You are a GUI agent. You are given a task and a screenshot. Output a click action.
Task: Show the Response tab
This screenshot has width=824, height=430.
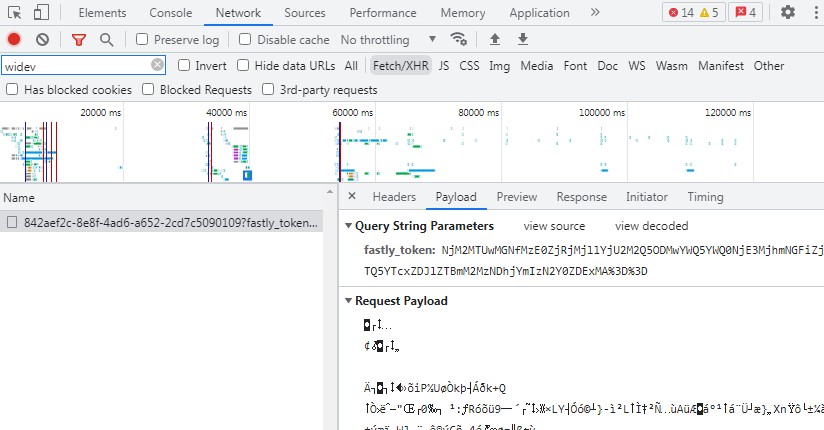click(582, 197)
